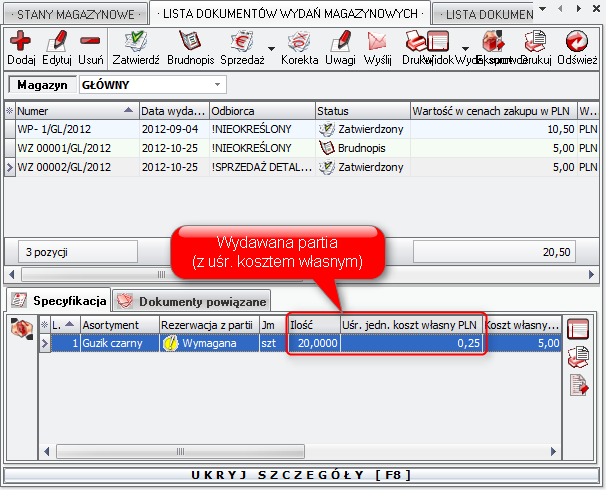
Task: Switch to the Dokumenty powiązane tab
Action: [x=192, y=300]
